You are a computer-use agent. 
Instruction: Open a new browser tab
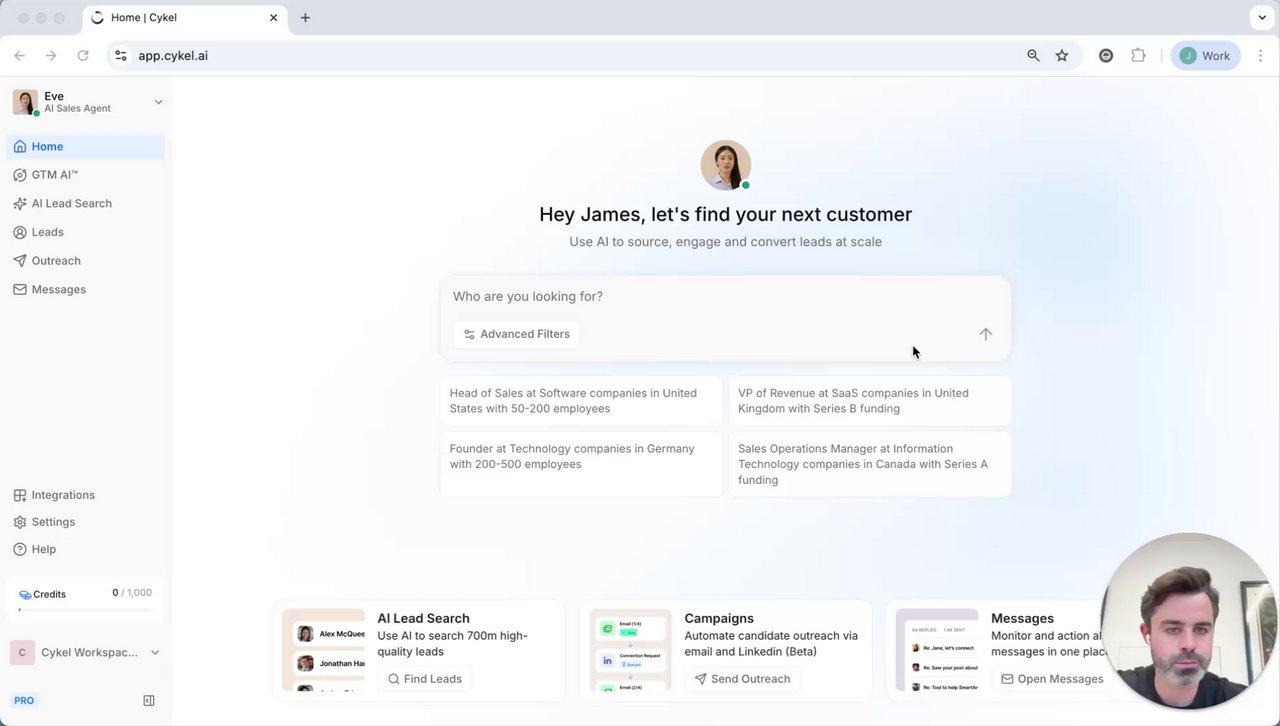click(x=305, y=18)
